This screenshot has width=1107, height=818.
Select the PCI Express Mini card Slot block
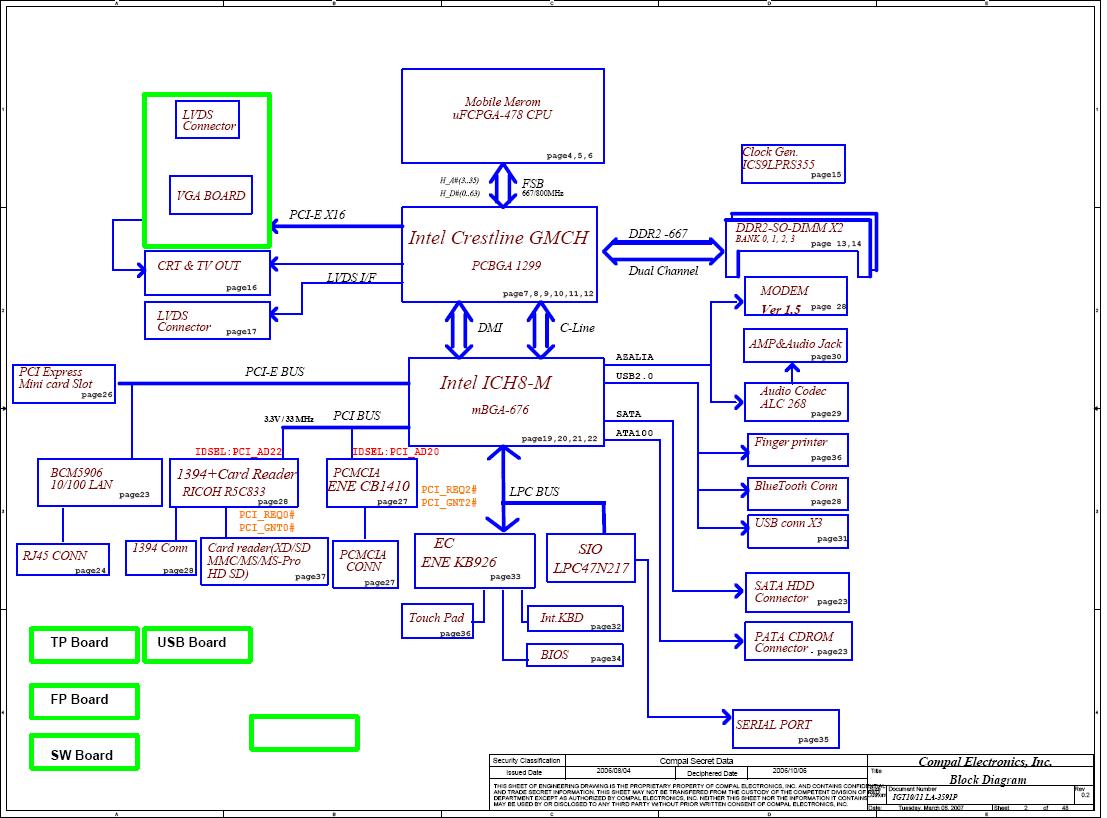coord(64,384)
